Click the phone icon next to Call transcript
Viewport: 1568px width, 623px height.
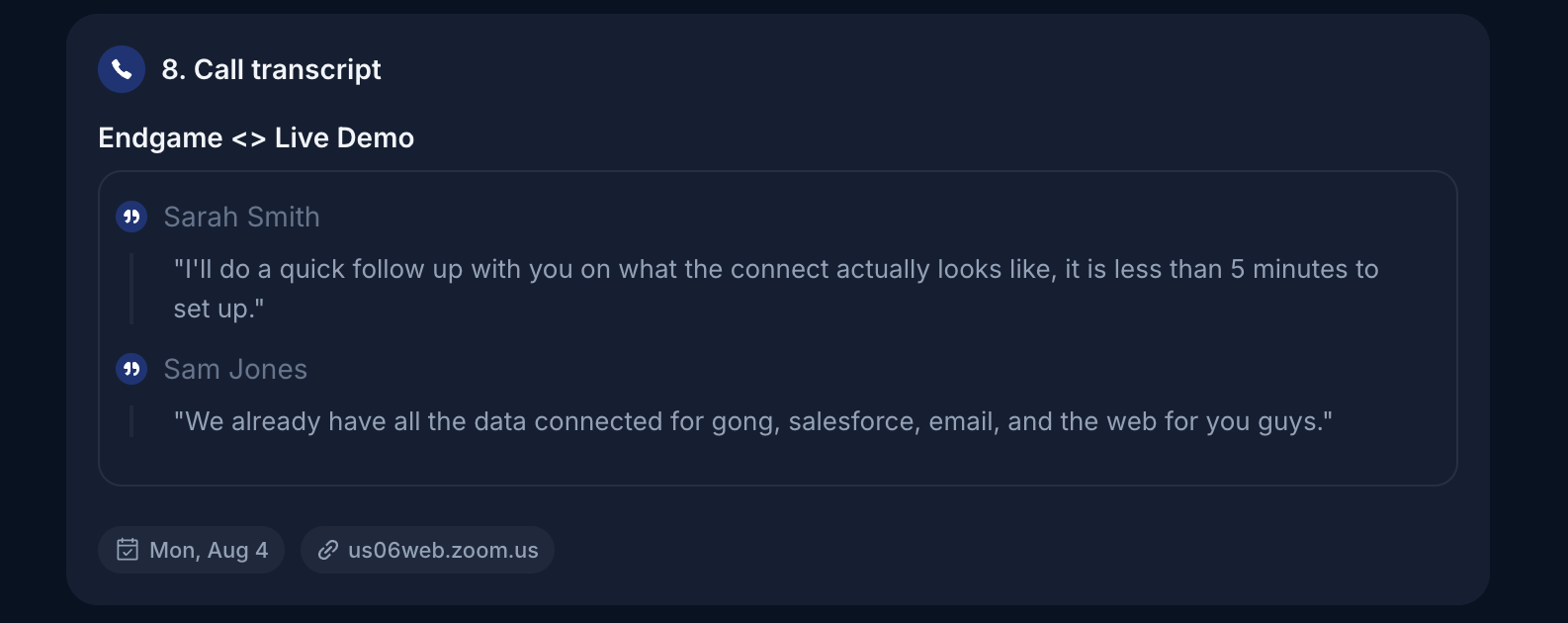121,69
